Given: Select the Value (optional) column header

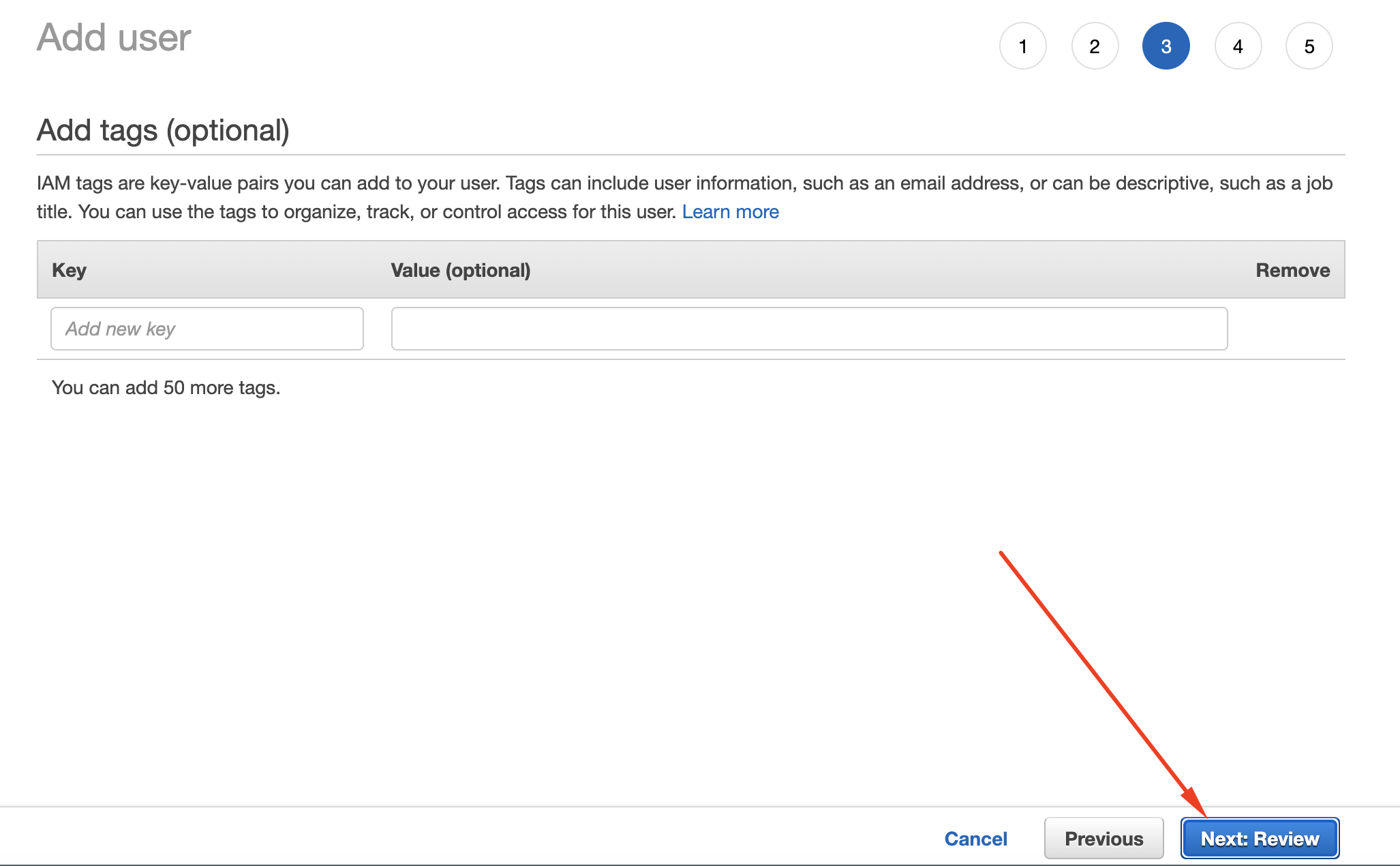Looking at the screenshot, I should pyautogui.click(x=461, y=270).
